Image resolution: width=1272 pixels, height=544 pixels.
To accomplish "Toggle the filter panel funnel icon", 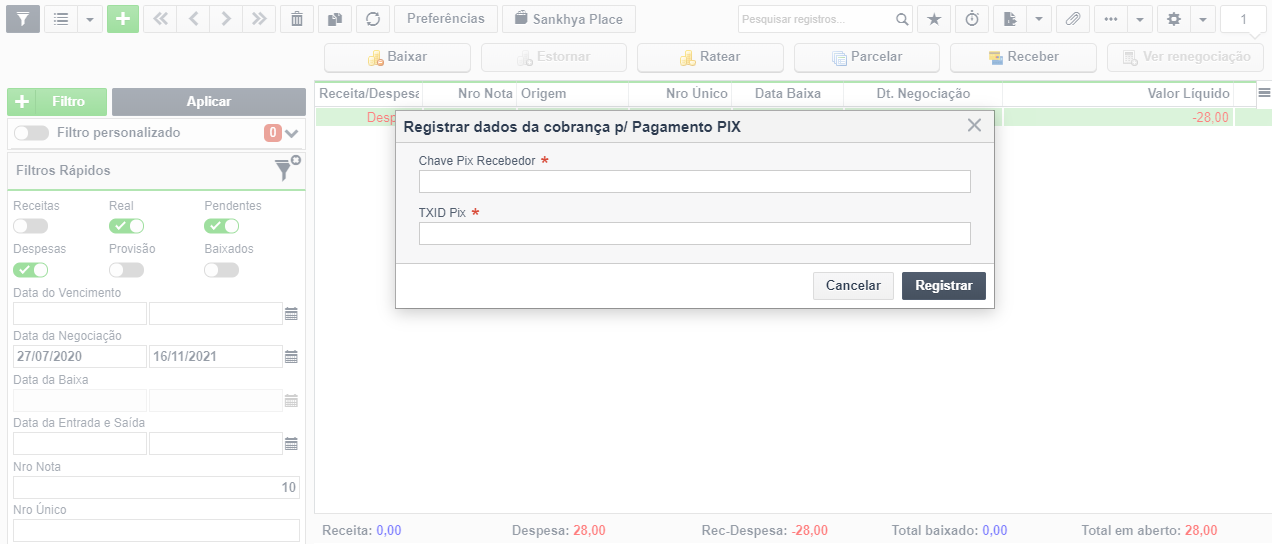I will point(23,18).
